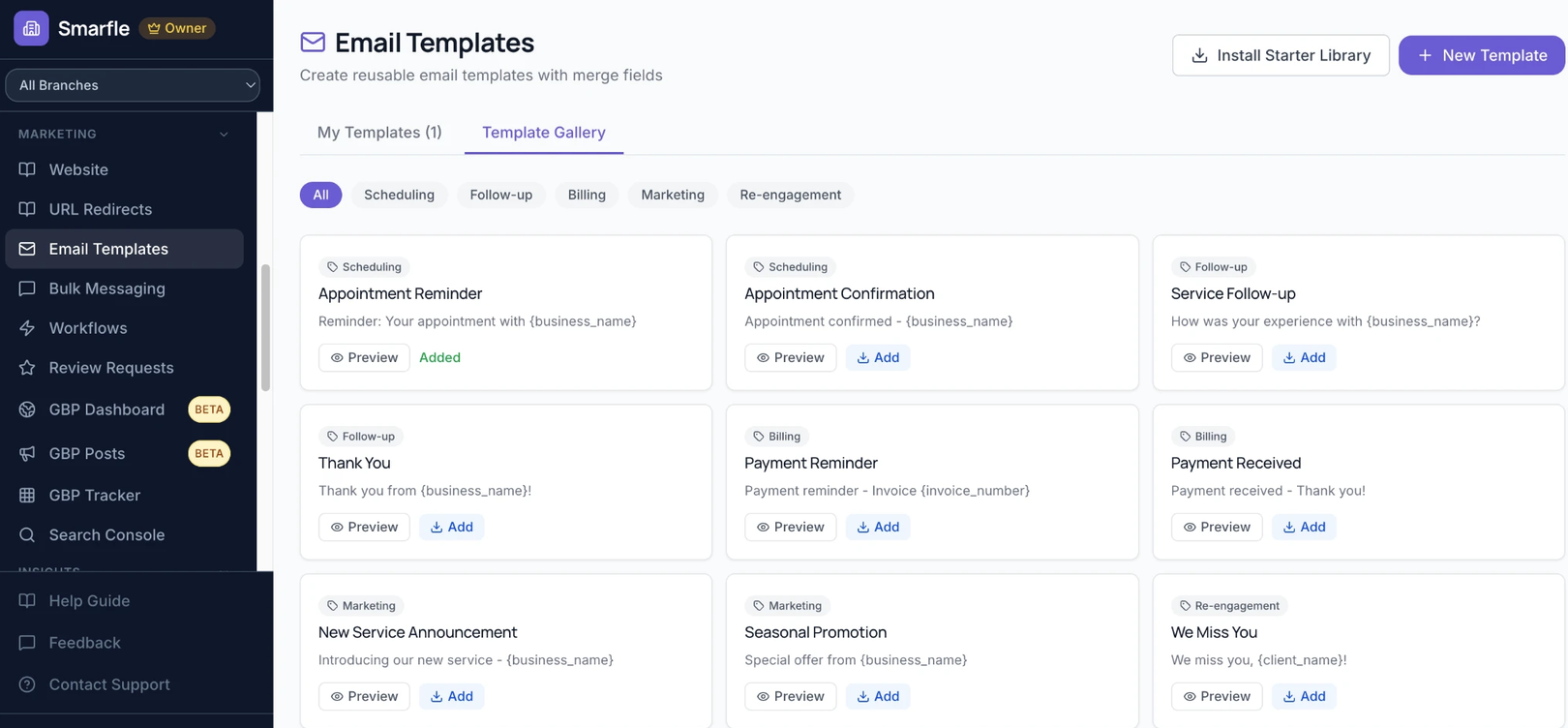Open Contact Support
Screen dimensions: 1568x728
[x=124, y=684]
